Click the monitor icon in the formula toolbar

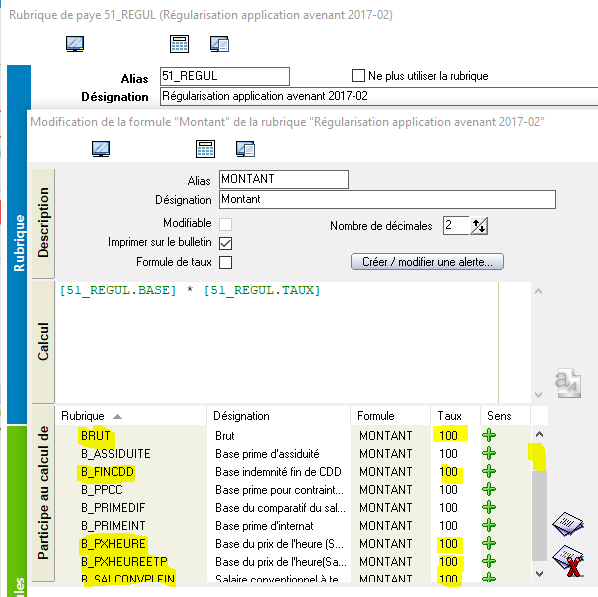[x=101, y=149]
